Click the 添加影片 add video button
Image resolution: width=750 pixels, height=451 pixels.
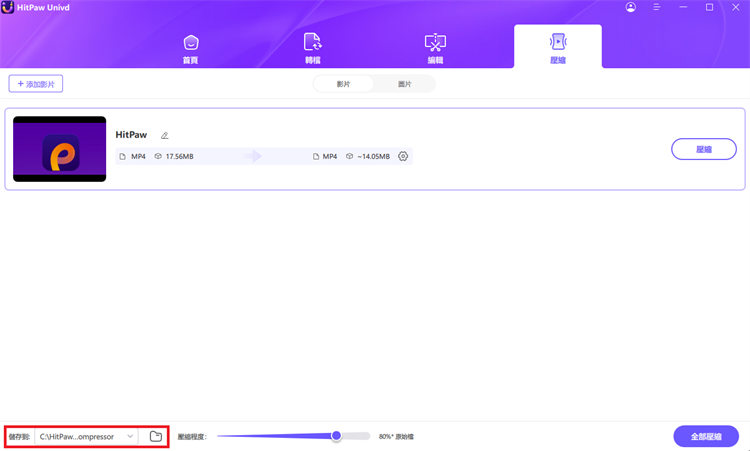(36, 84)
